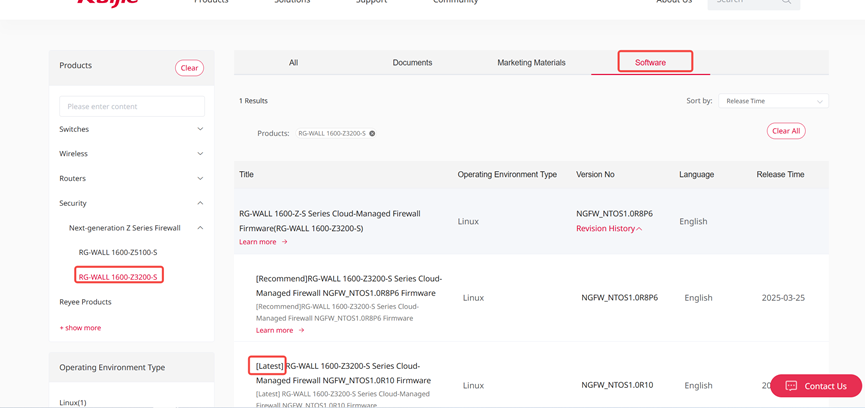
Task: Click the Release Time column header
Action: (x=780, y=174)
